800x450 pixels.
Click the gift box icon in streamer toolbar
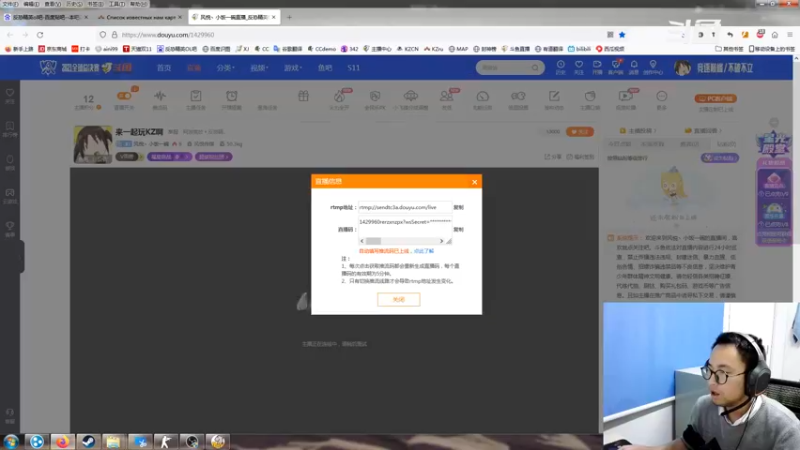pos(304,96)
